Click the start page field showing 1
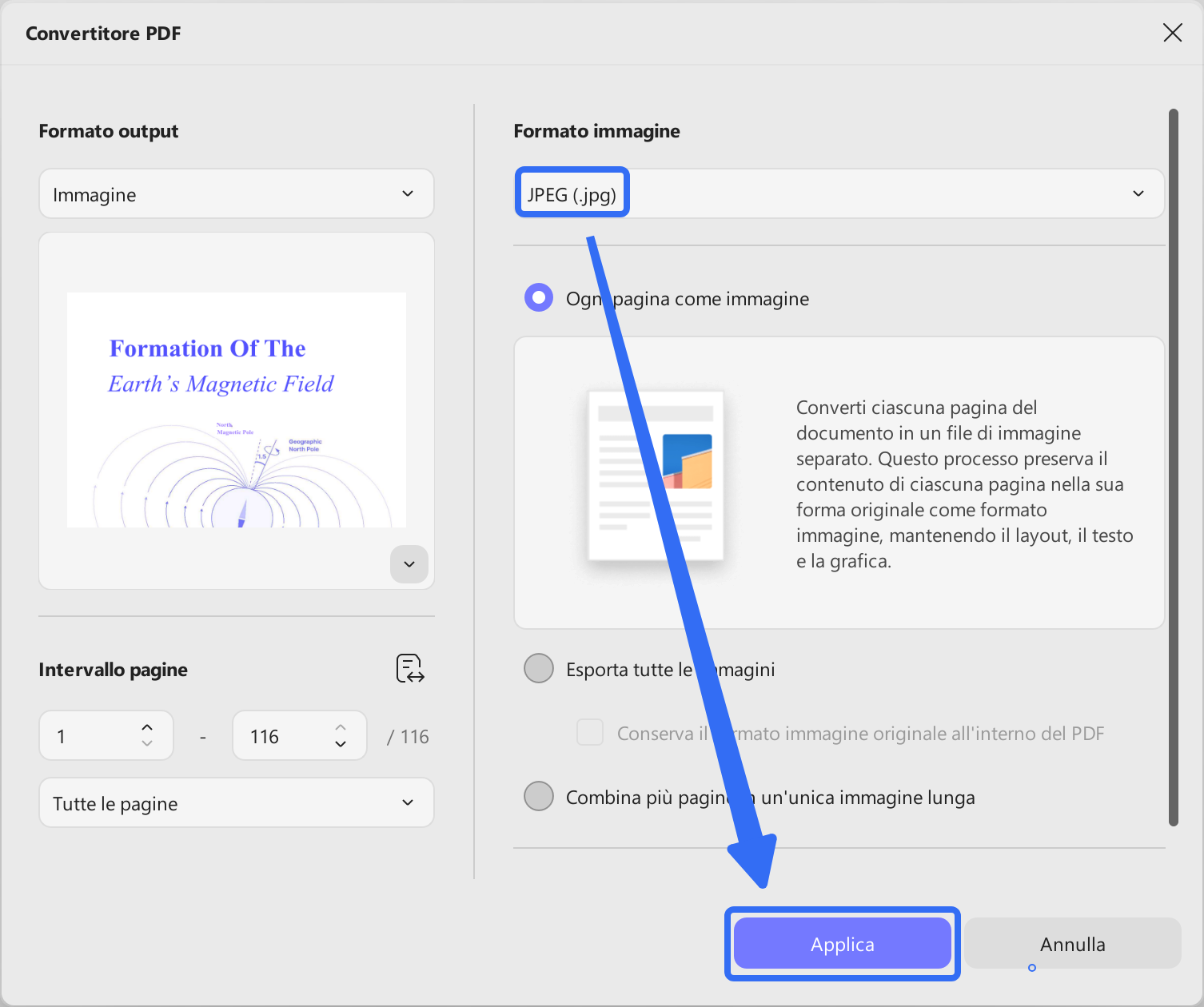 coord(106,735)
